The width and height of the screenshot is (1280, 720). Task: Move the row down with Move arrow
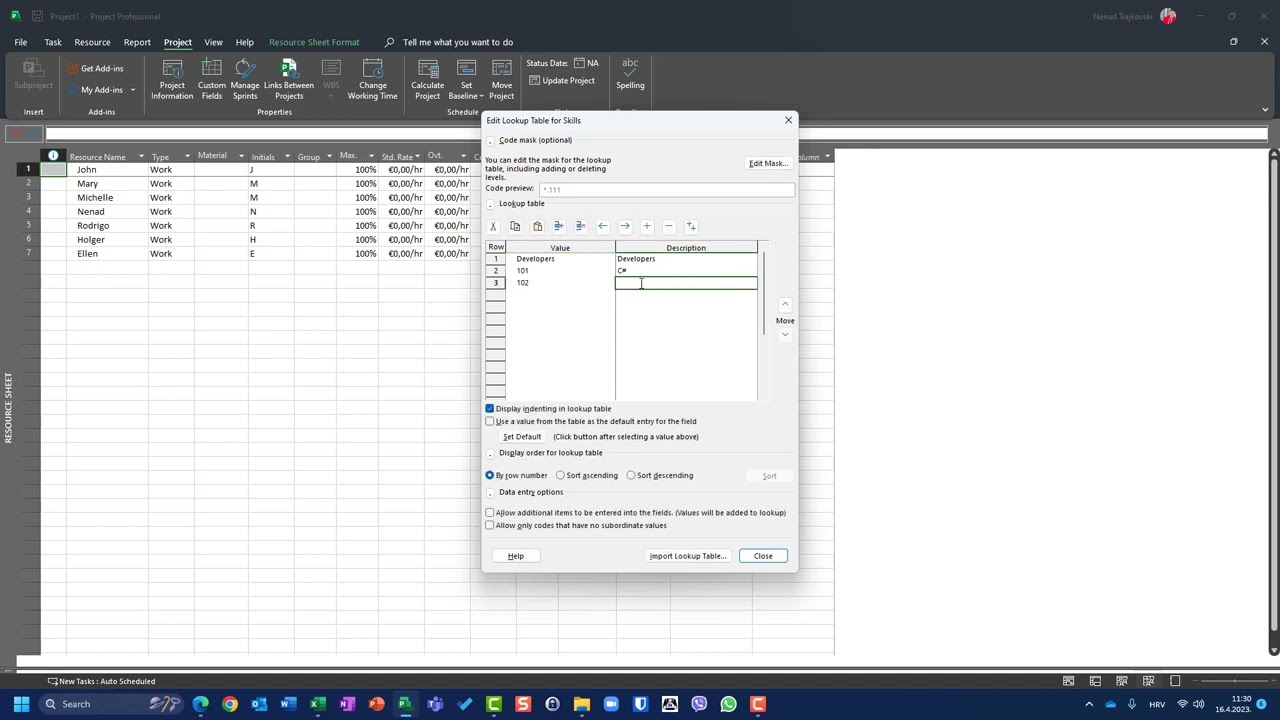tap(785, 335)
